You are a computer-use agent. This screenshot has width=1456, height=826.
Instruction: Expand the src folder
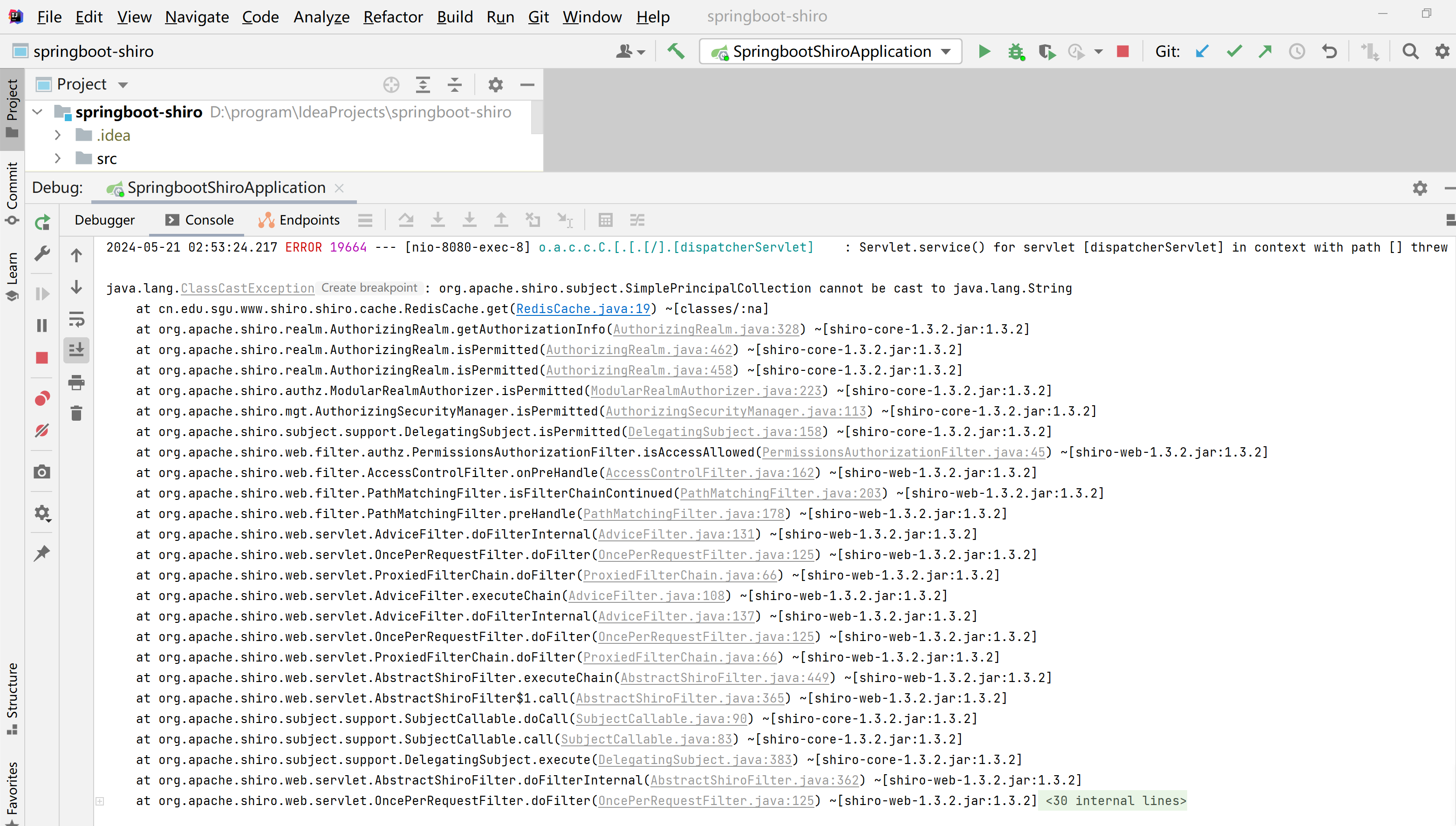click(57, 158)
